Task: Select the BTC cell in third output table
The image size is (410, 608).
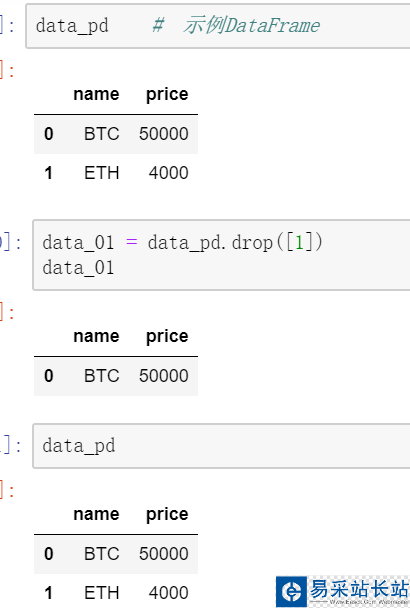Action: point(102,554)
